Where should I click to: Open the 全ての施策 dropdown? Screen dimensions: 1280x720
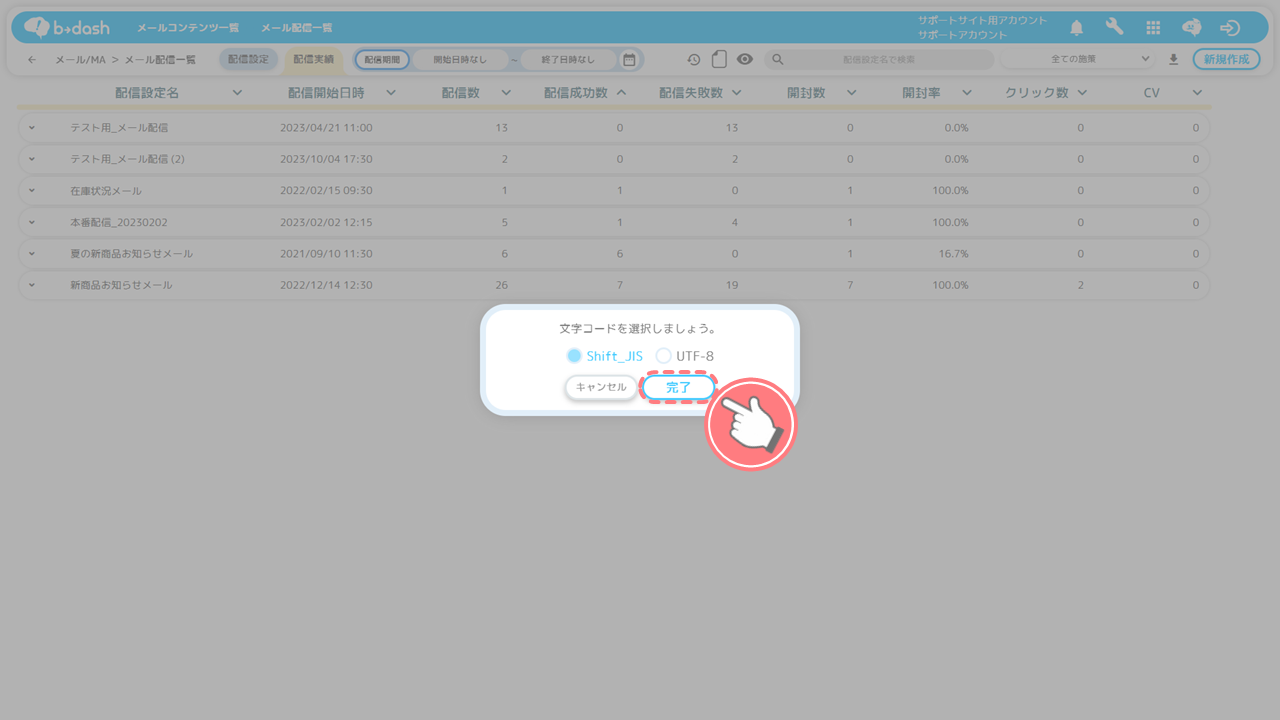point(1078,60)
